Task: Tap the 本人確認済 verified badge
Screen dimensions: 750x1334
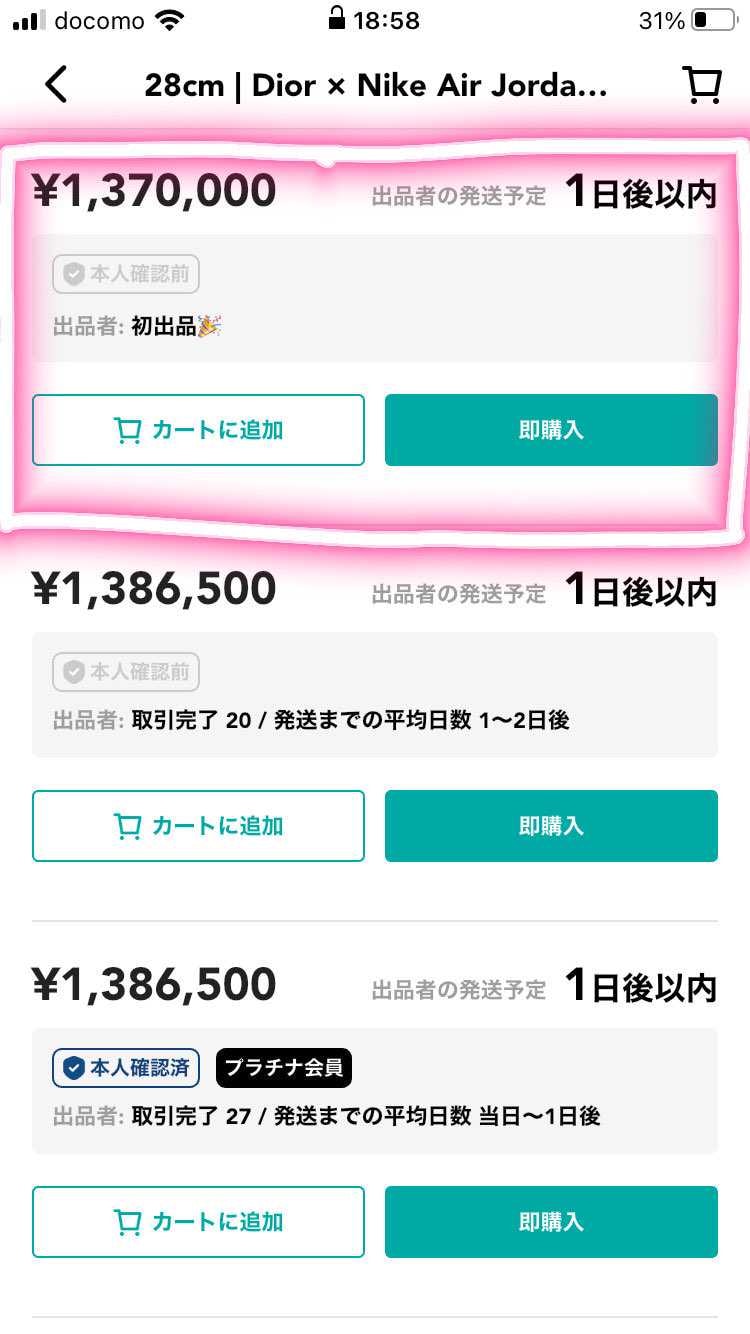Action: click(x=126, y=1068)
